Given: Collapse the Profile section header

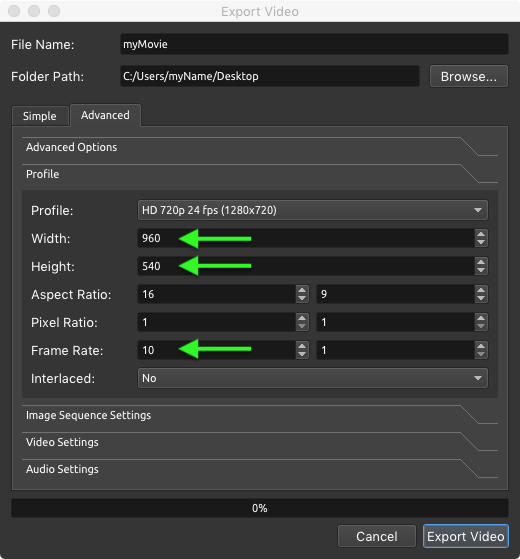Looking at the screenshot, I should click(260, 174).
